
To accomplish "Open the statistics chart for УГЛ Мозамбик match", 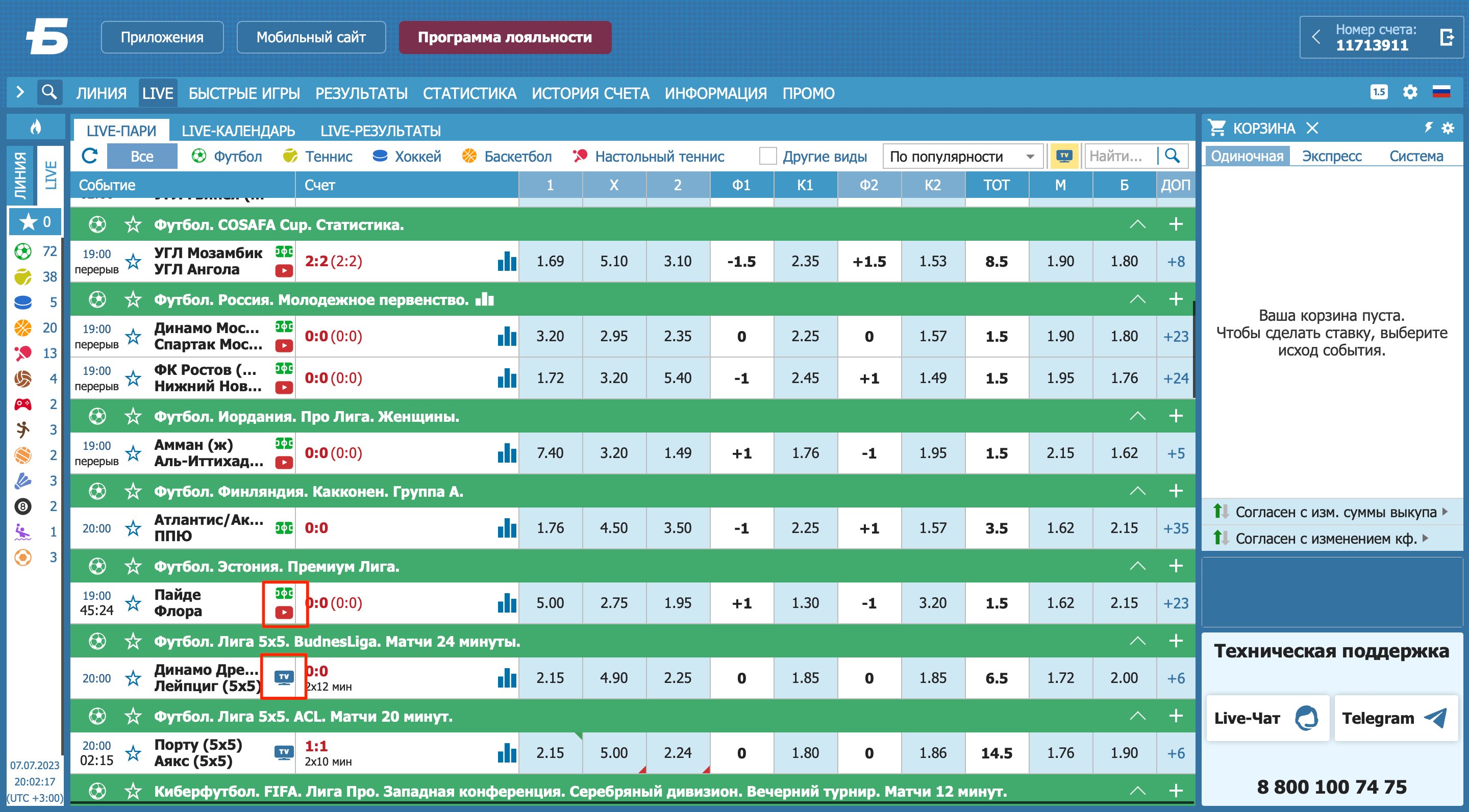I will (506, 261).
